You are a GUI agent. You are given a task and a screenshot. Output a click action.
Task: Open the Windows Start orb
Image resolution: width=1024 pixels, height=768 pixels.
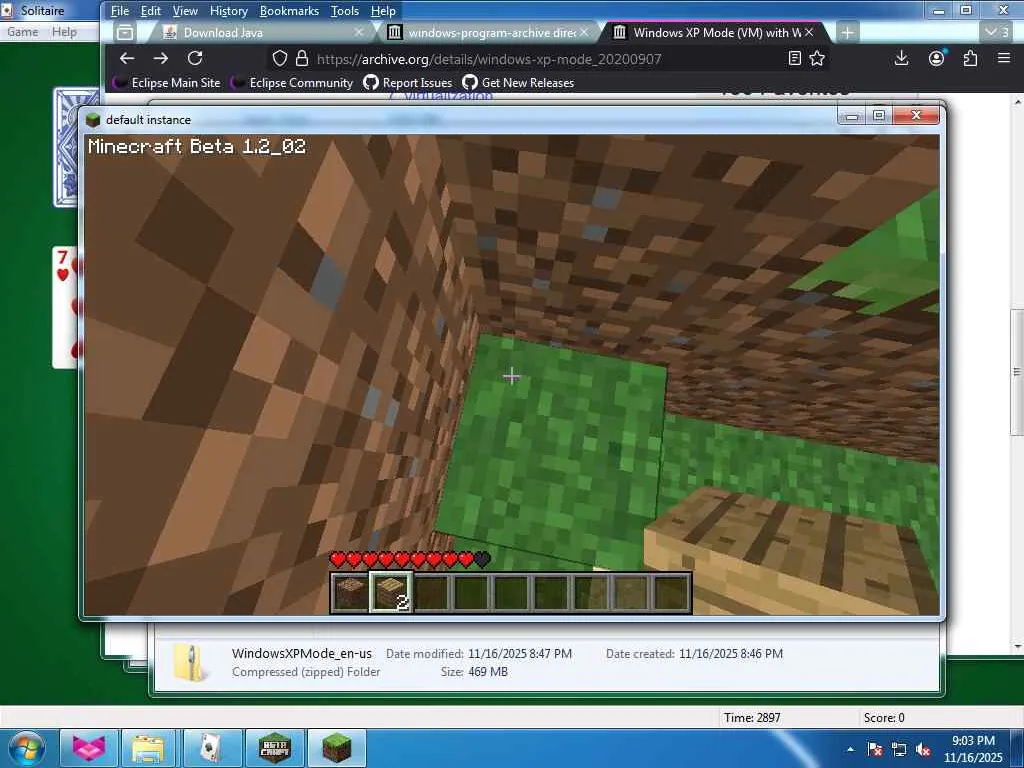(27, 748)
